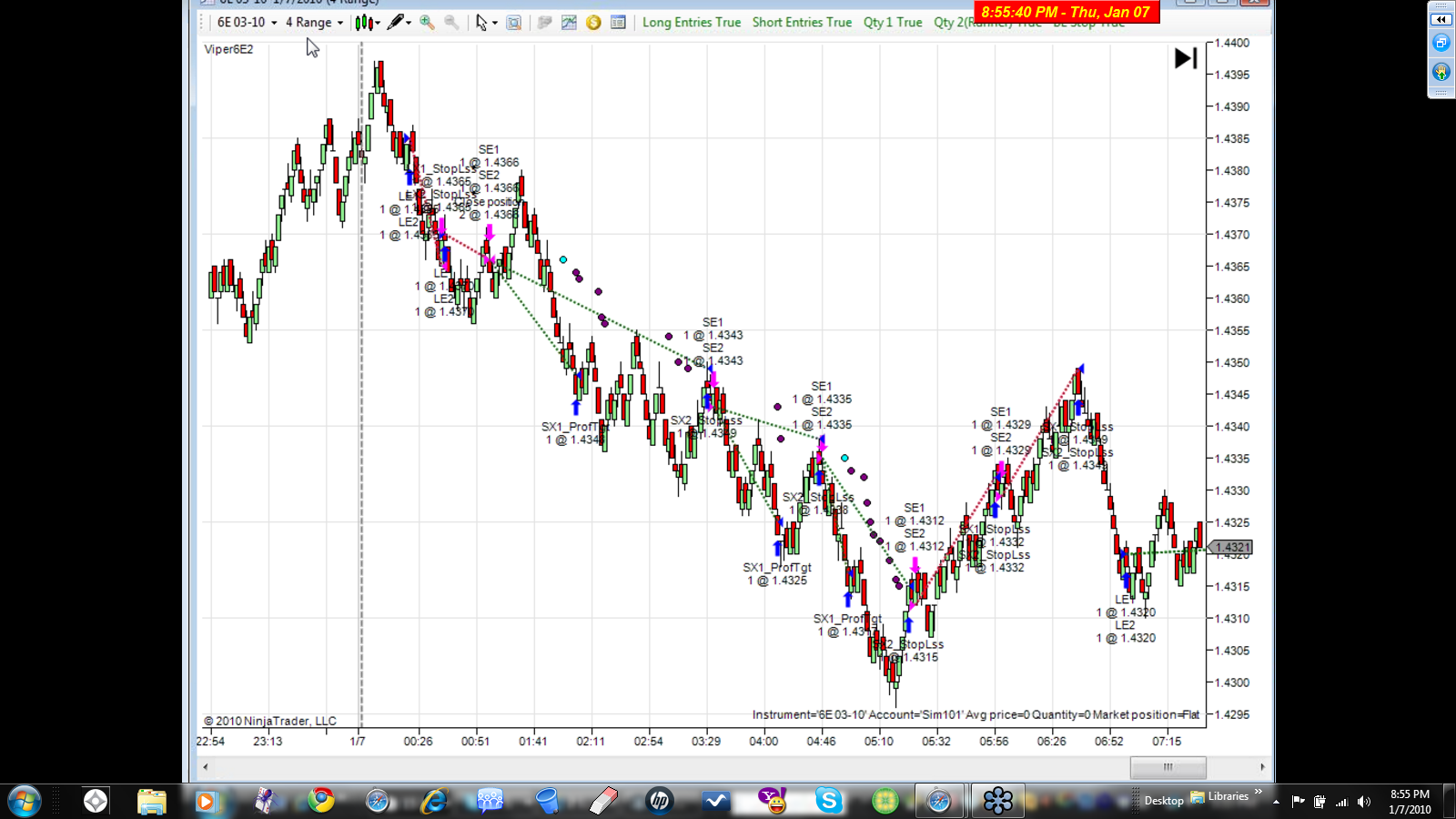The image size is (1456, 819).
Task: Open the blue checkmark app in taskbar
Action: [716, 801]
